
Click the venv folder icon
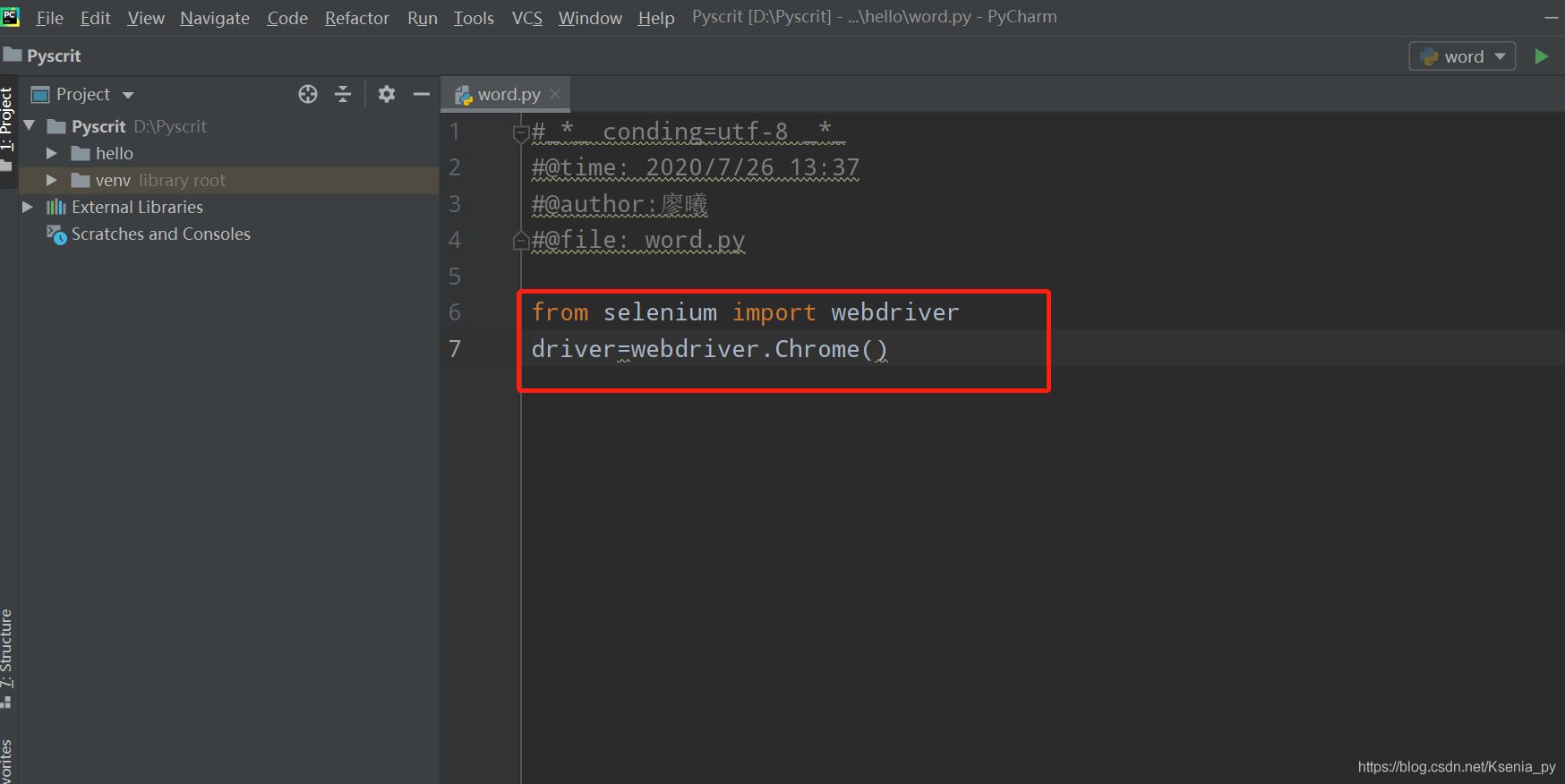click(81, 180)
